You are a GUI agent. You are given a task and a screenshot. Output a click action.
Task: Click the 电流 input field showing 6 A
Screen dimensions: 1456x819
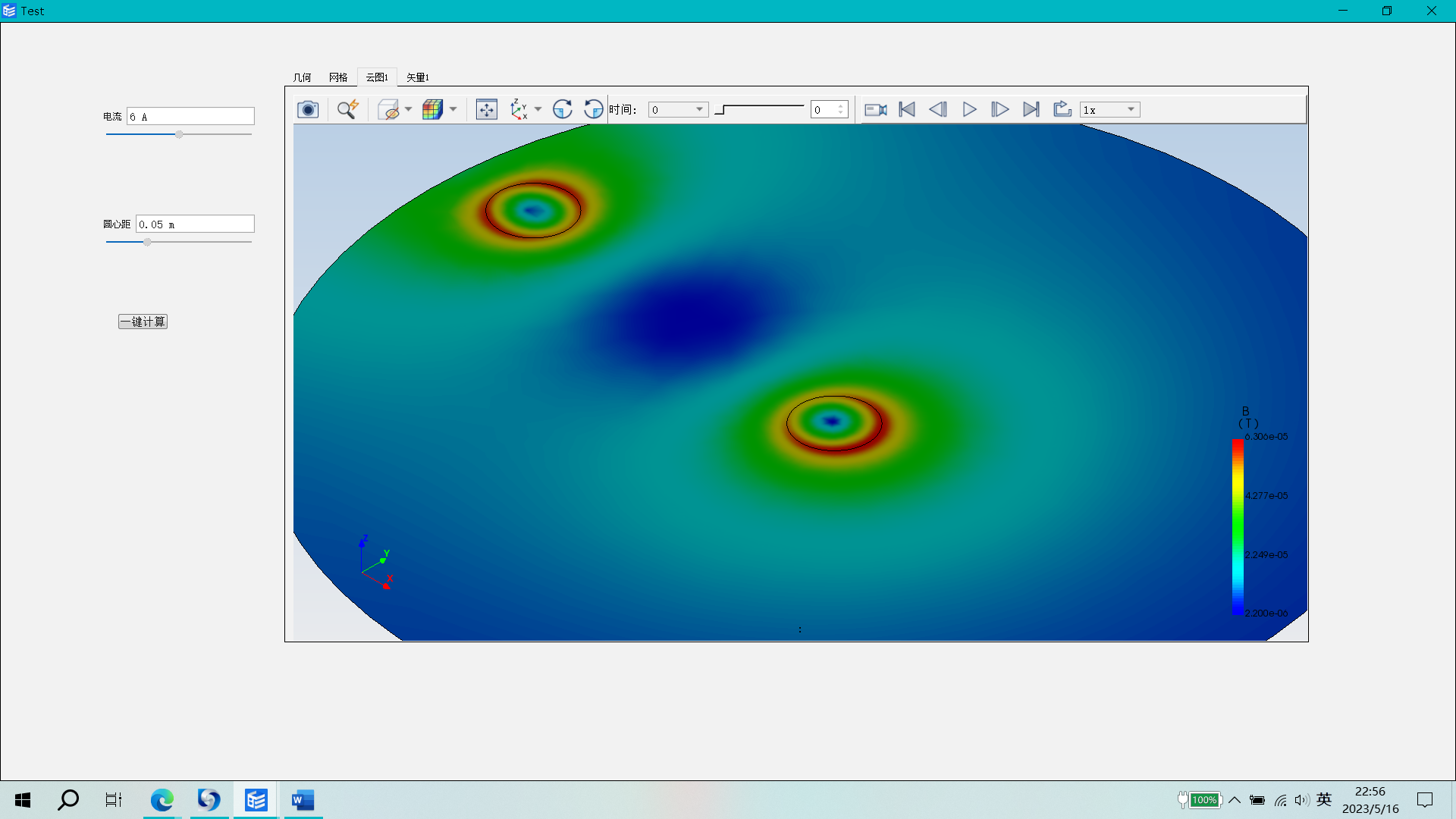click(x=190, y=117)
